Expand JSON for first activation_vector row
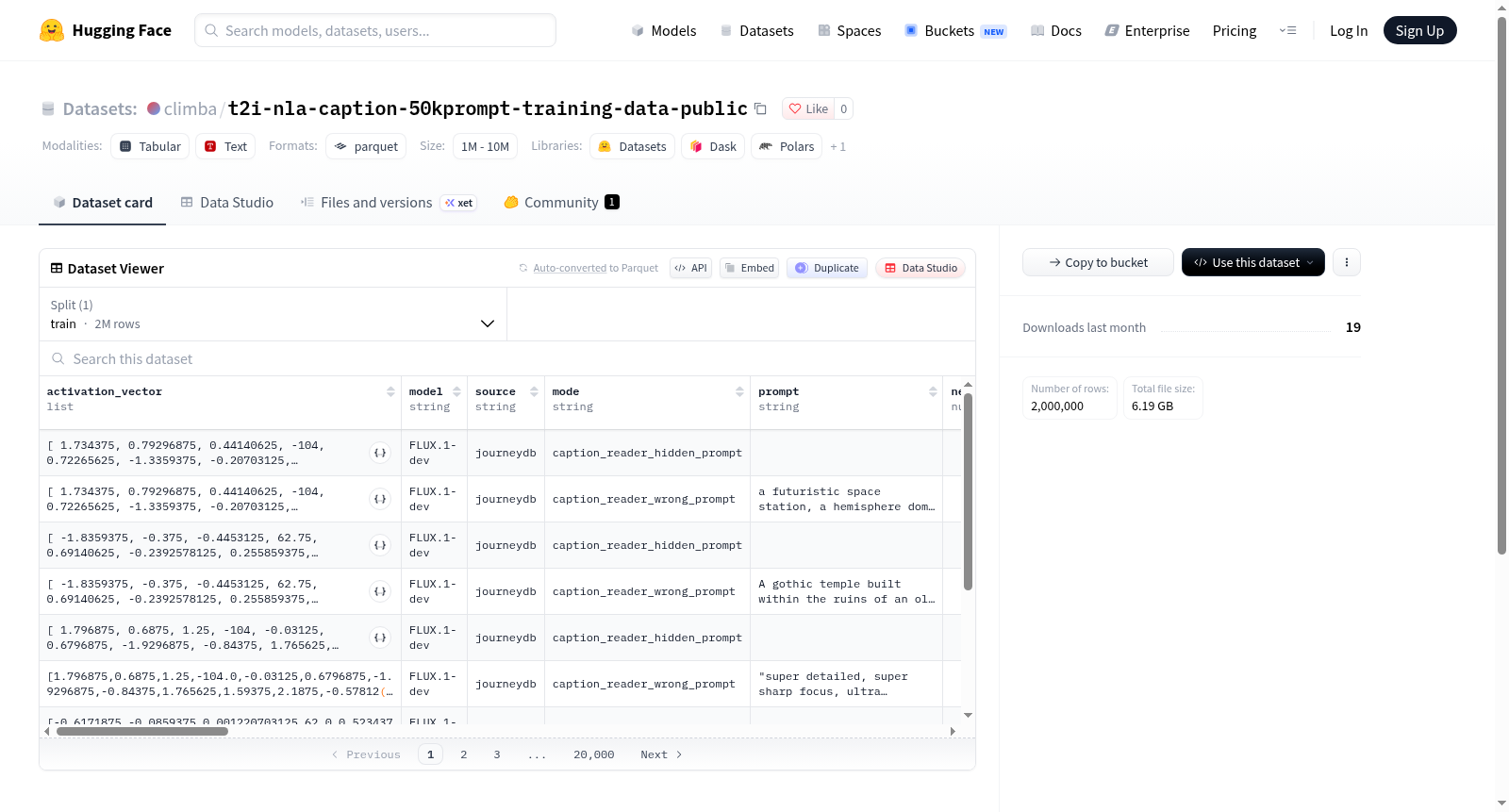 point(380,453)
